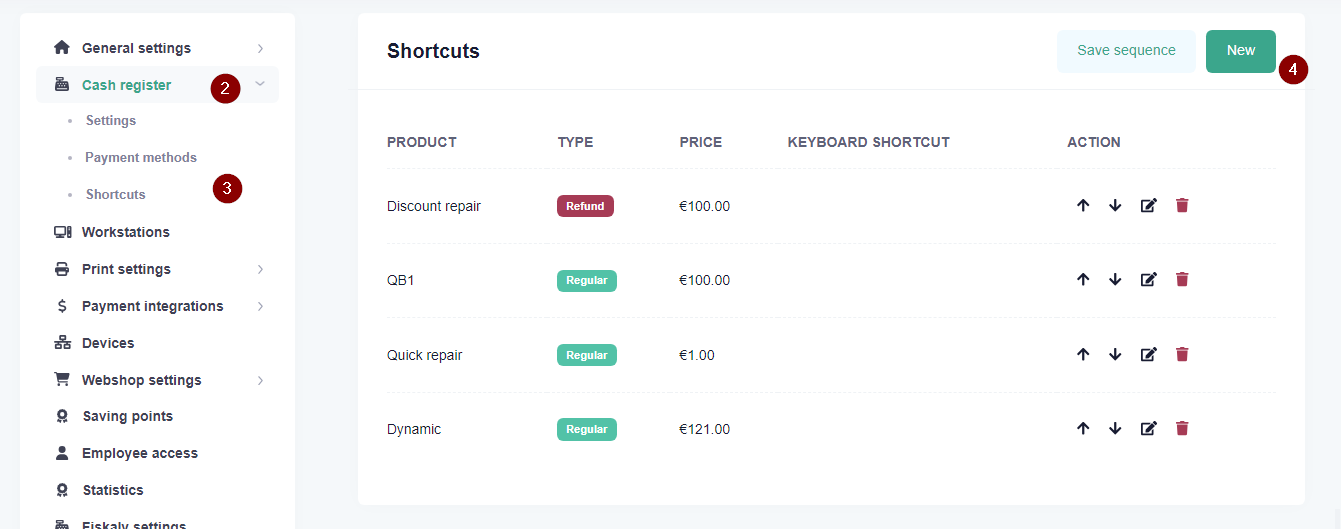Expand General settings chevron

click(260, 48)
